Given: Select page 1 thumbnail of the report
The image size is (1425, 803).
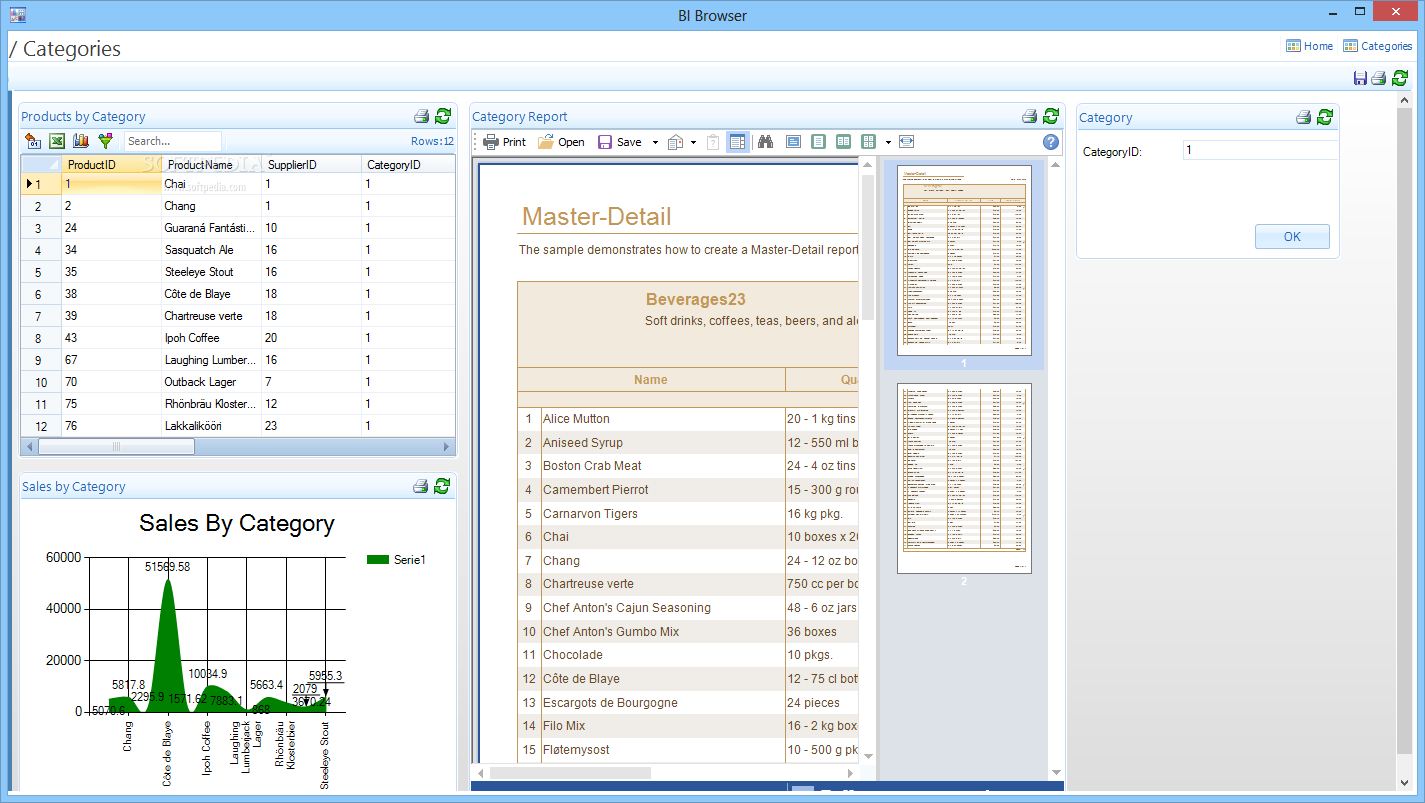Looking at the screenshot, I should click(964, 260).
